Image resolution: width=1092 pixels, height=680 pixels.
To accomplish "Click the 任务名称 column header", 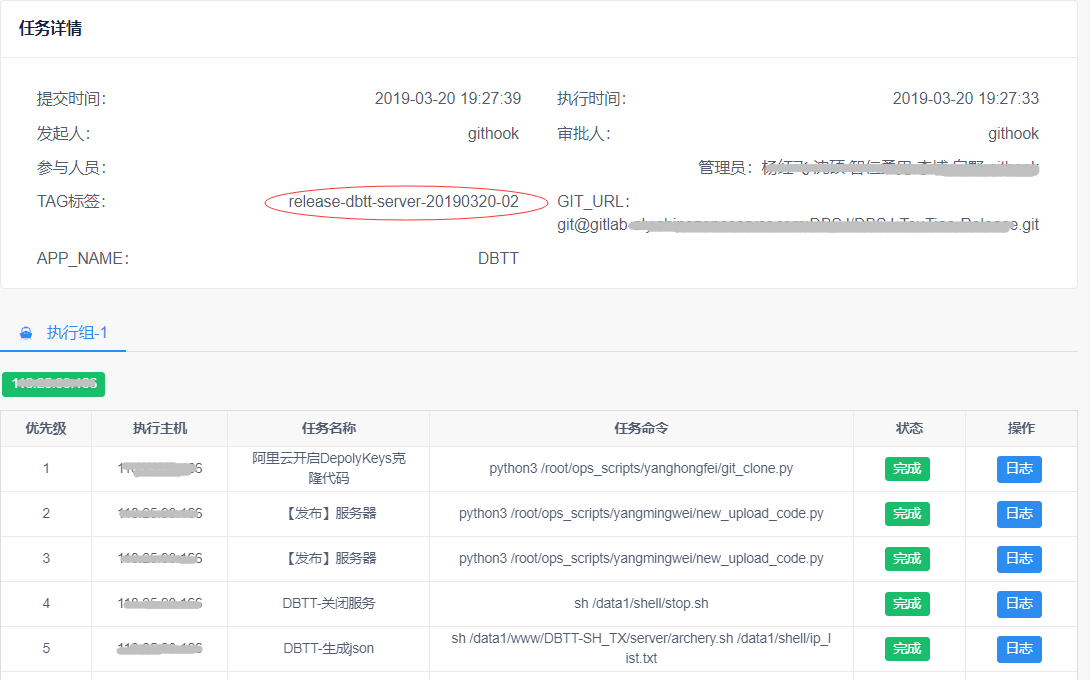I will (x=329, y=428).
